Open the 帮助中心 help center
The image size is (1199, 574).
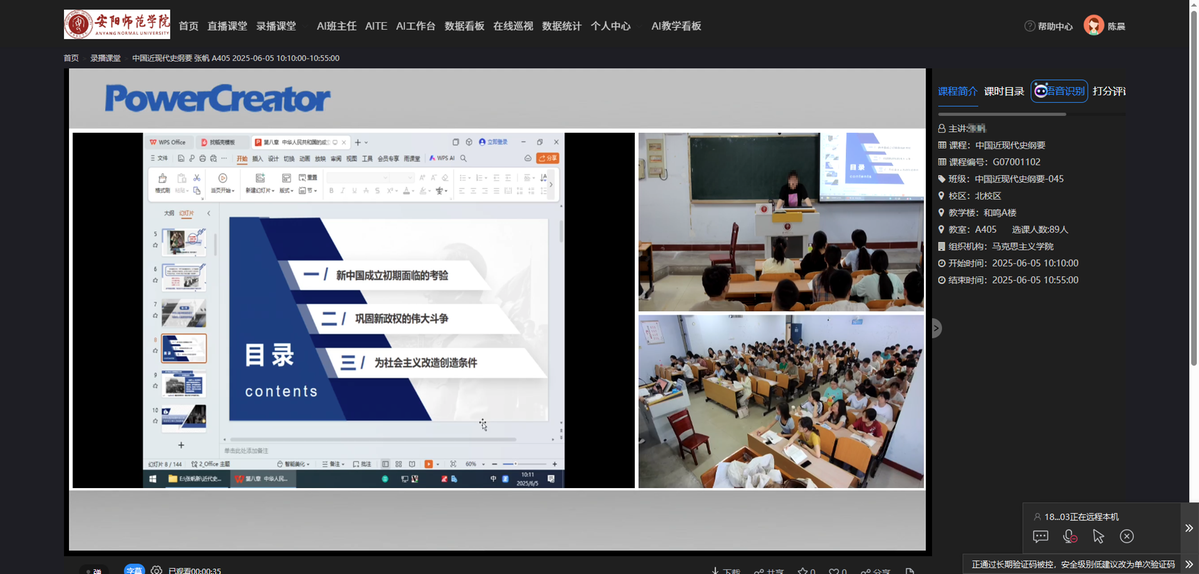point(1048,26)
